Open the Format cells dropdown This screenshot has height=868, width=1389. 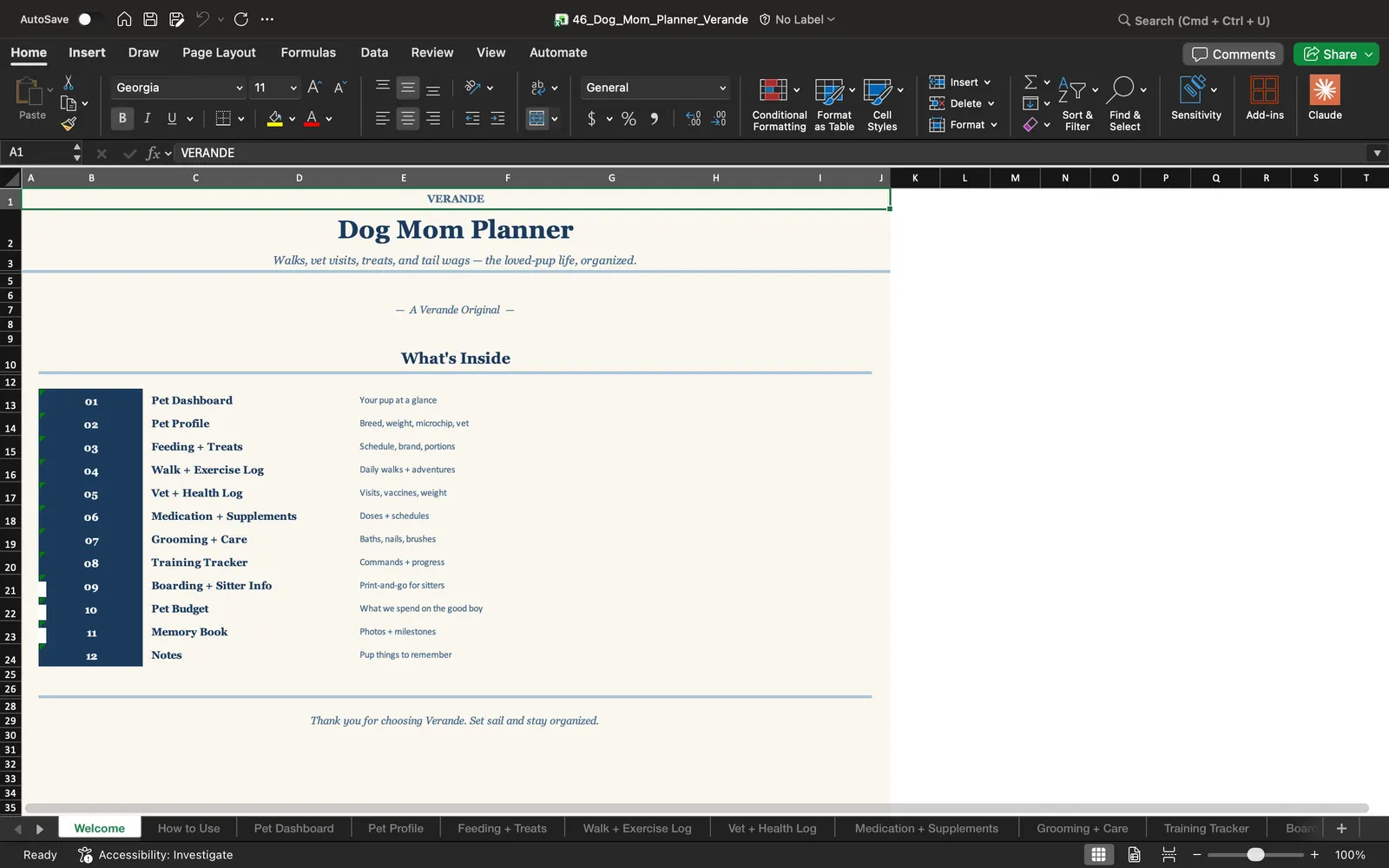point(964,125)
